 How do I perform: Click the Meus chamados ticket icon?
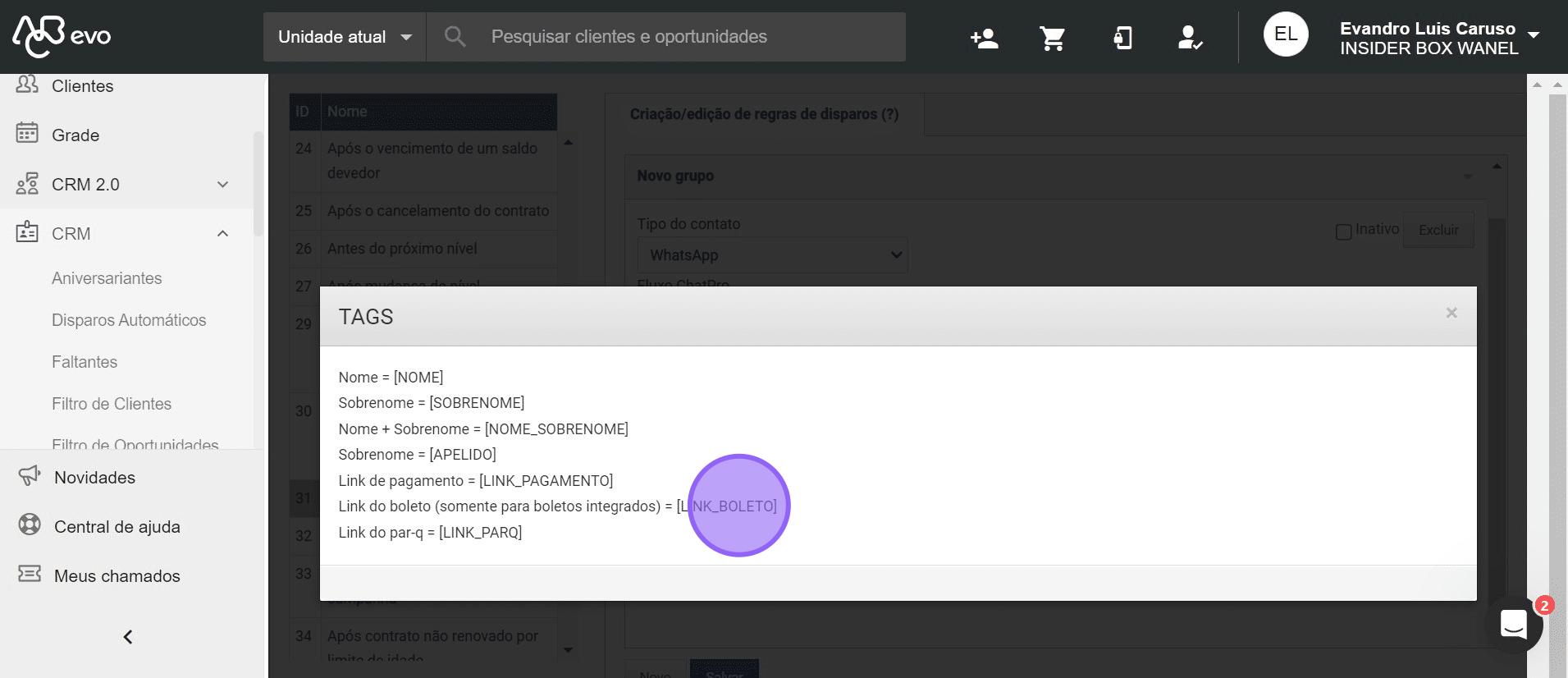pos(30,574)
